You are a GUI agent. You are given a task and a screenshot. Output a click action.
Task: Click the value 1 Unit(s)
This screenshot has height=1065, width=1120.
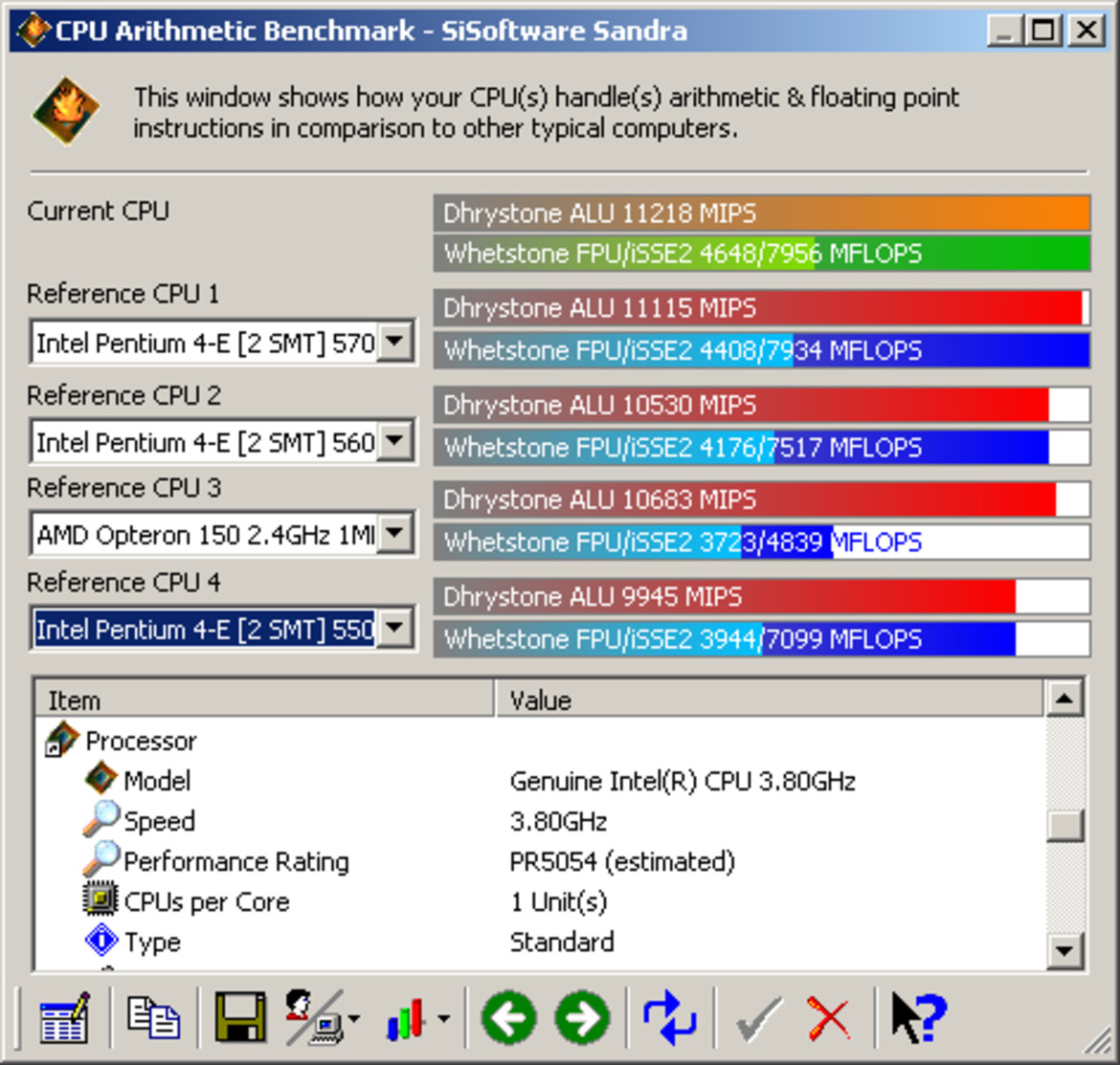tap(559, 901)
